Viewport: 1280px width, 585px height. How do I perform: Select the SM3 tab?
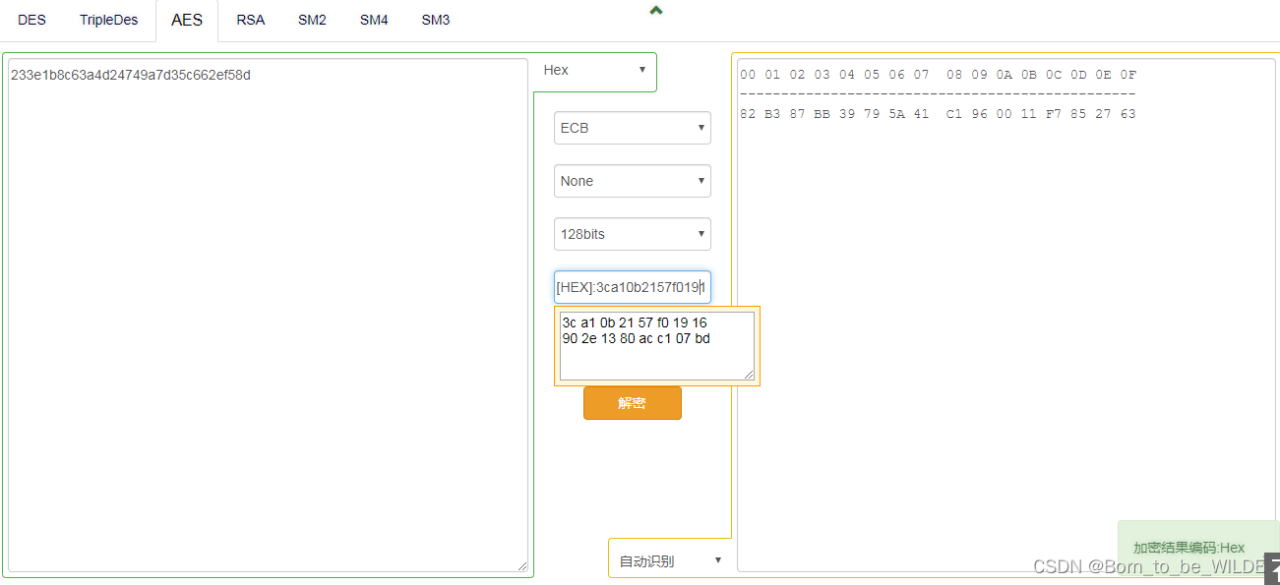[x=435, y=20]
